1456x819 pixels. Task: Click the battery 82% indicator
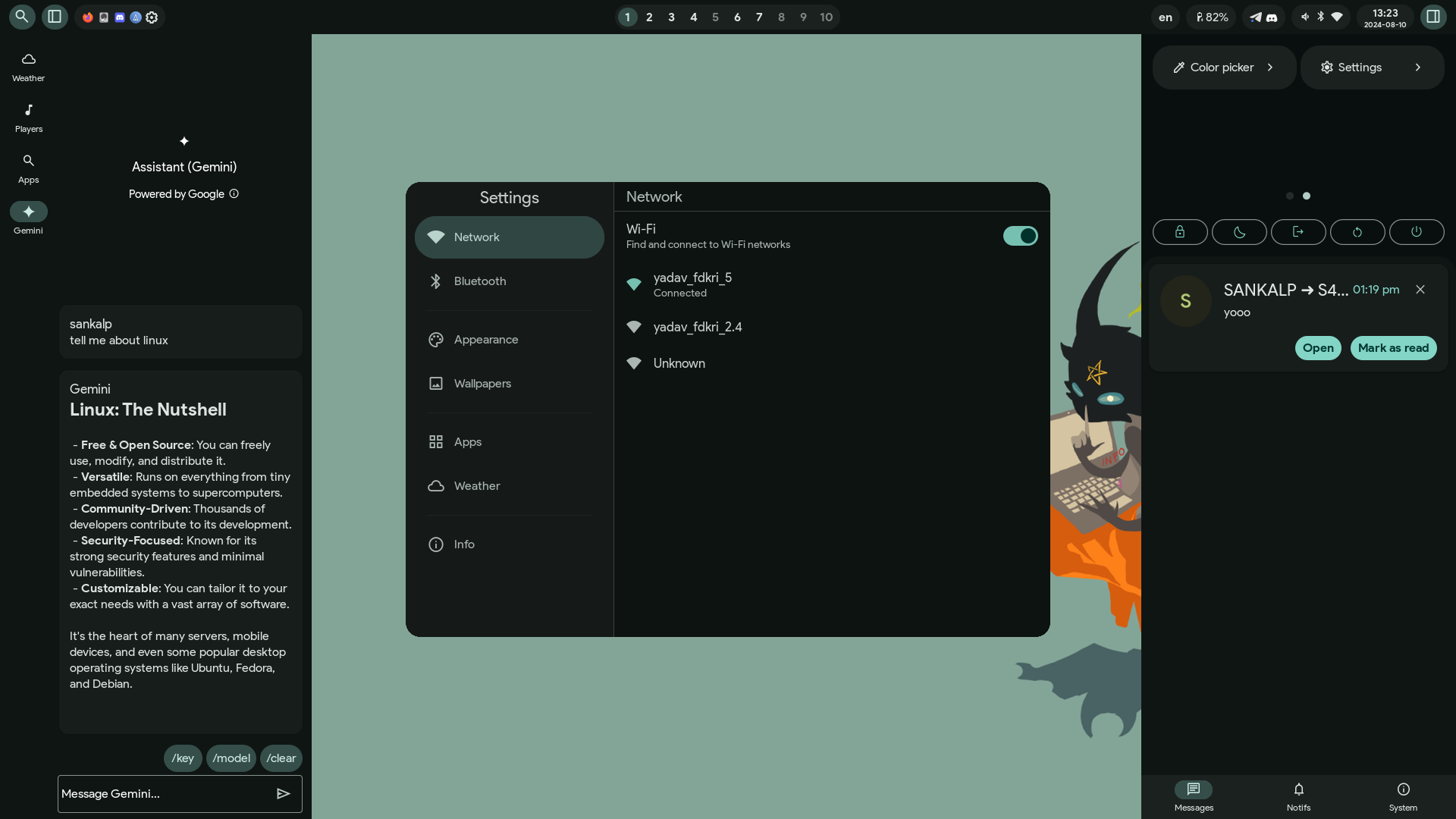(1212, 17)
